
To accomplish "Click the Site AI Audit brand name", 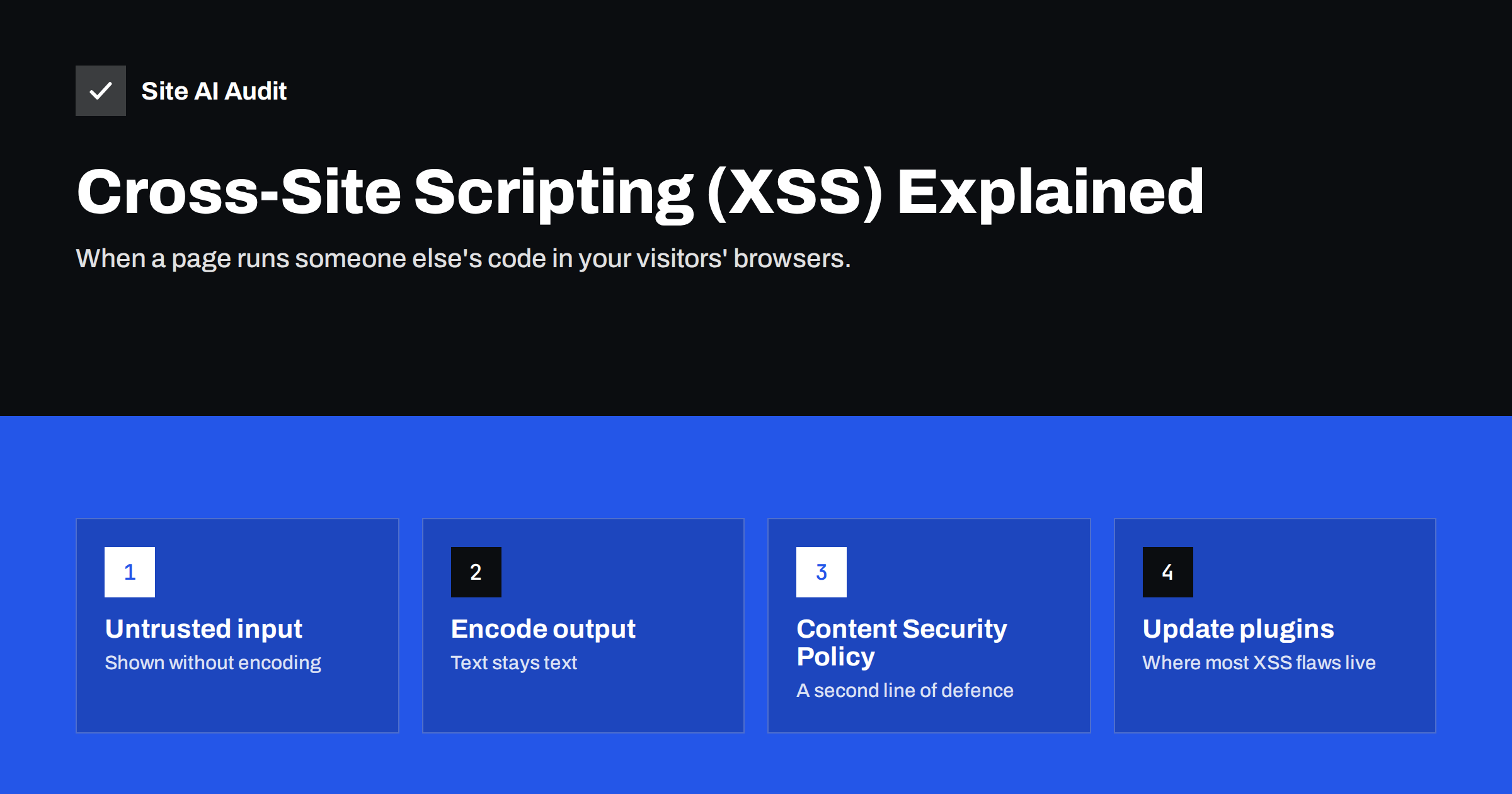I will tap(214, 91).
